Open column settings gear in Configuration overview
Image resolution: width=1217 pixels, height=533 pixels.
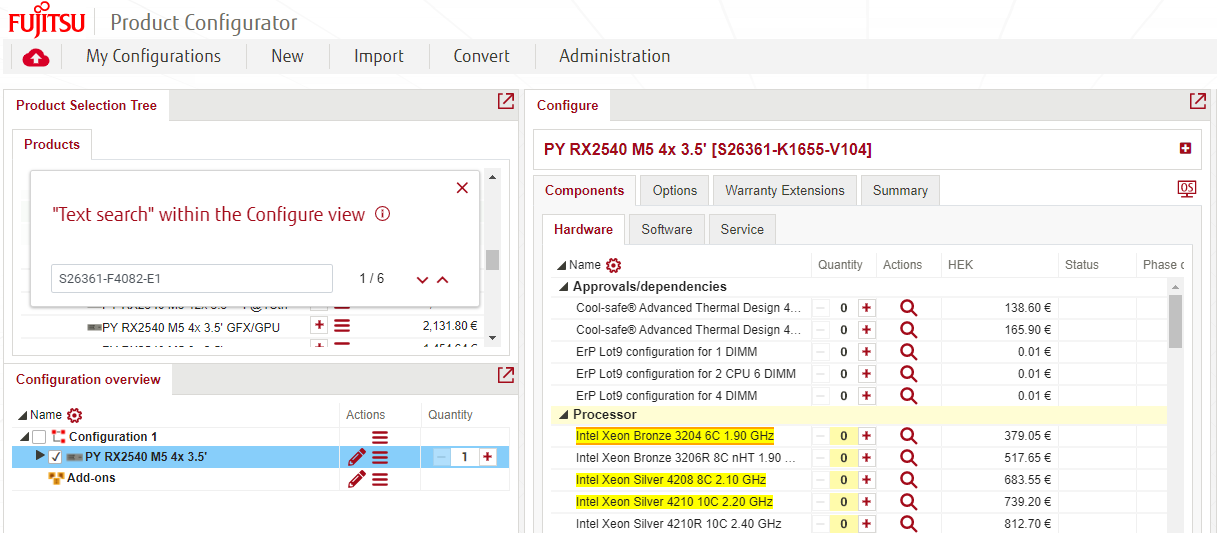[x=74, y=415]
